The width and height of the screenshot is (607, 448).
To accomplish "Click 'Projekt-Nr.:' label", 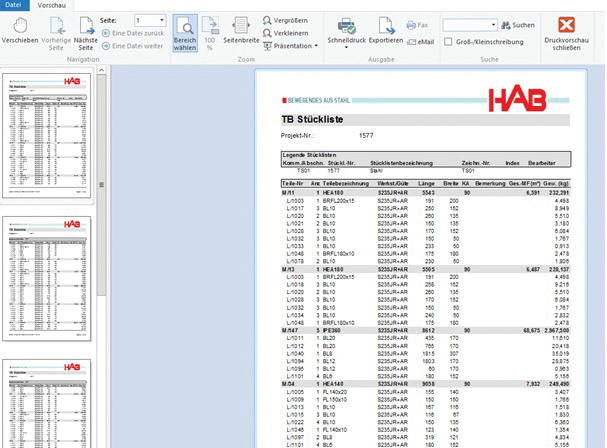I will (297, 136).
